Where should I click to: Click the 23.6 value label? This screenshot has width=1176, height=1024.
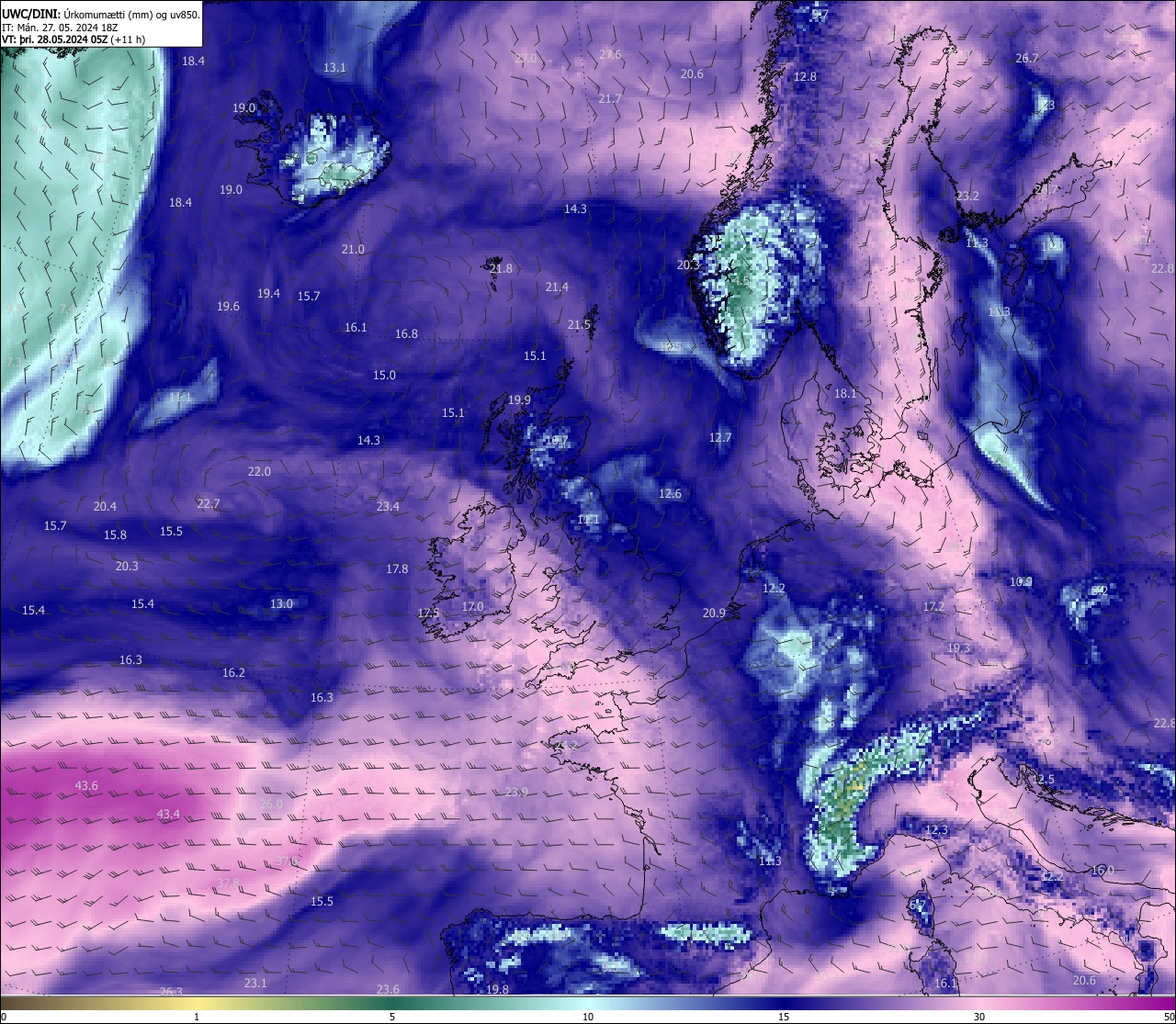[x=388, y=990]
